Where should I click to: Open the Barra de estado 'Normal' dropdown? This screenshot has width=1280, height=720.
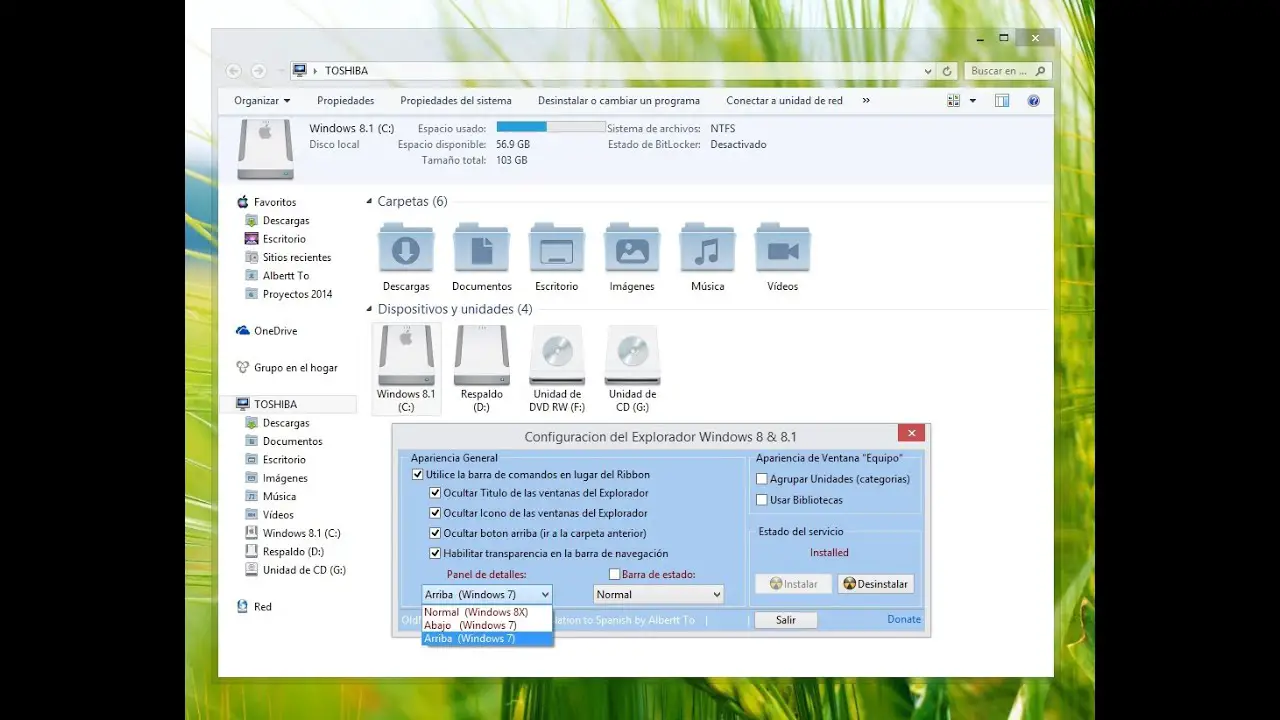pos(658,594)
